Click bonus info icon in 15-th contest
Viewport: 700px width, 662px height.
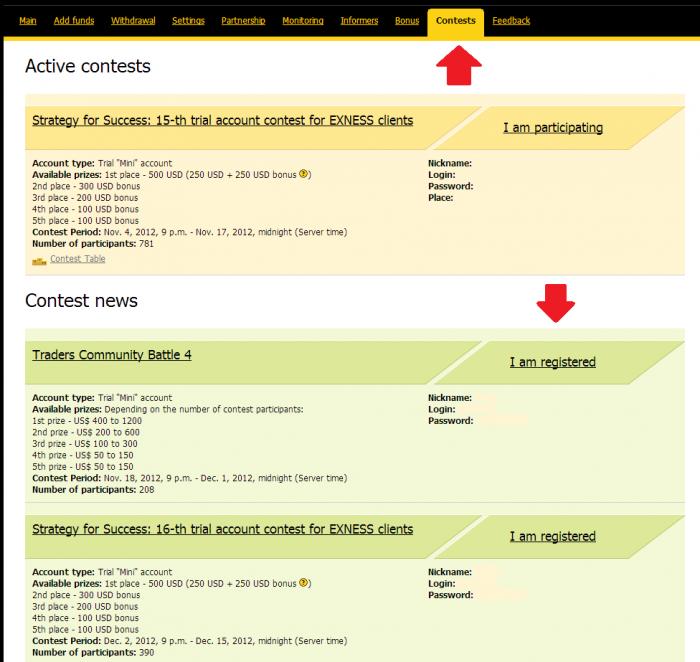pyautogui.click(x=304, y=174)
